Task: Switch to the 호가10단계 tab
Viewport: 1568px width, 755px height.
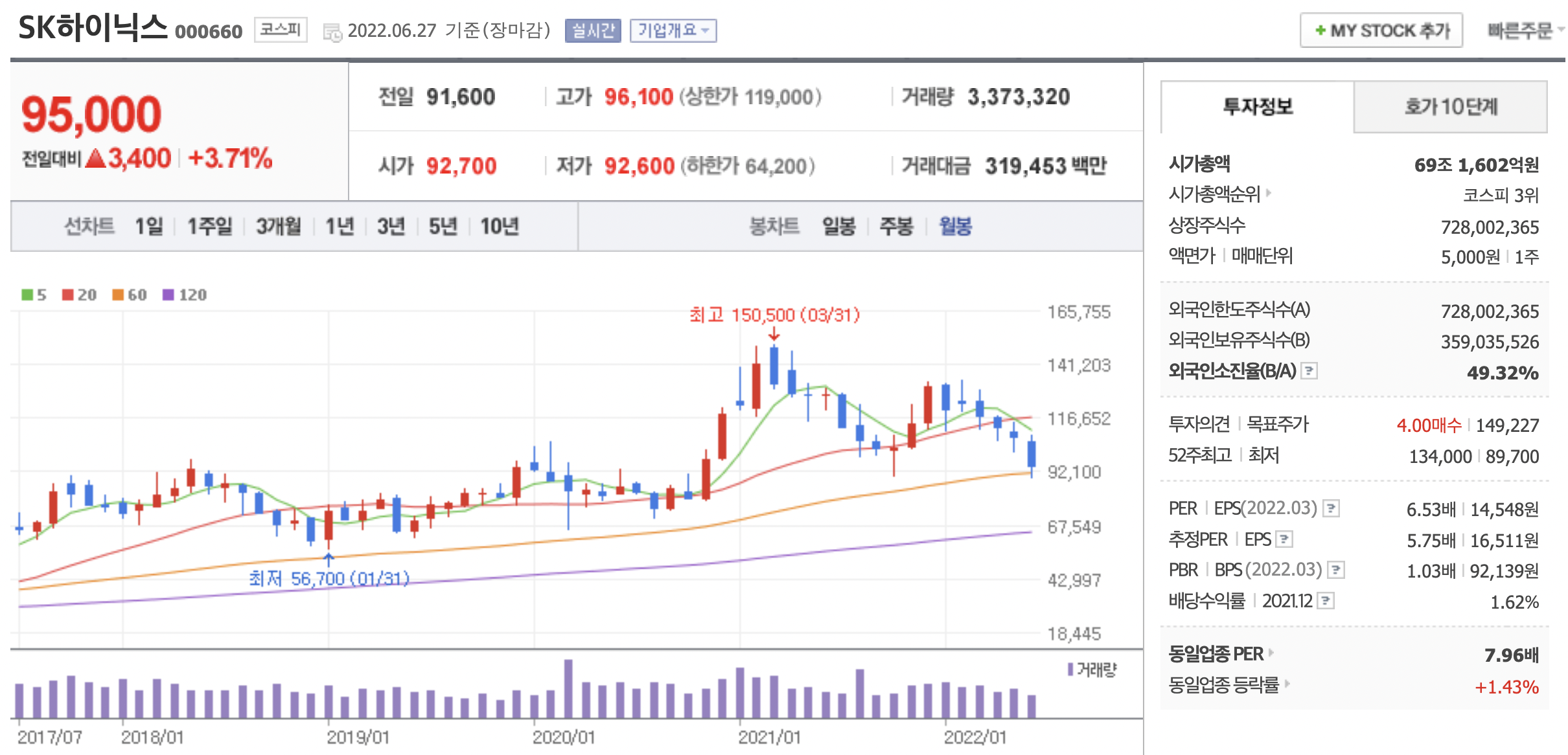Action: point(1450,107)
